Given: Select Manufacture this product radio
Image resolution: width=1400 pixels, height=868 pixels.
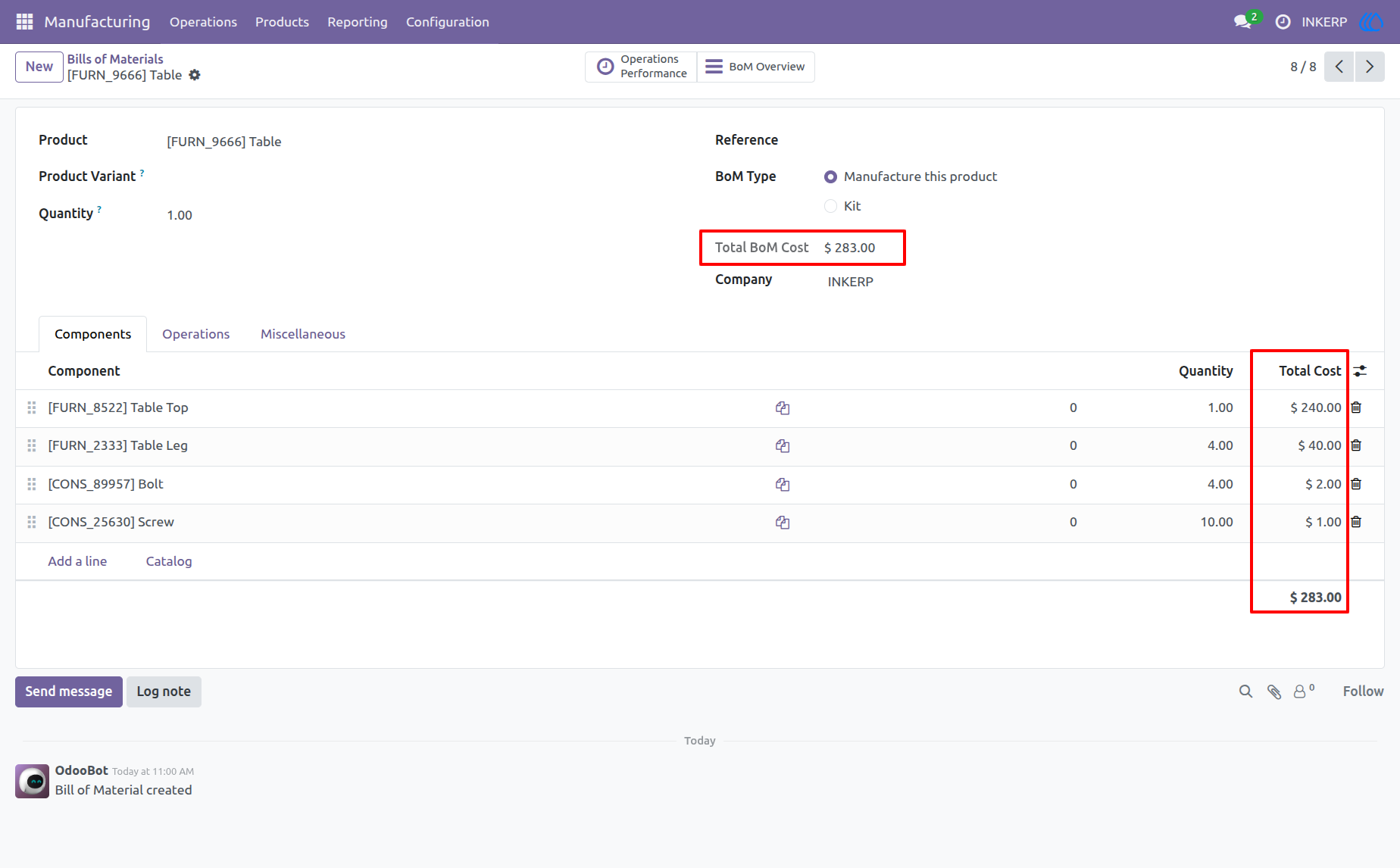Looking at the screenshot, I should [x=830, y=176].
